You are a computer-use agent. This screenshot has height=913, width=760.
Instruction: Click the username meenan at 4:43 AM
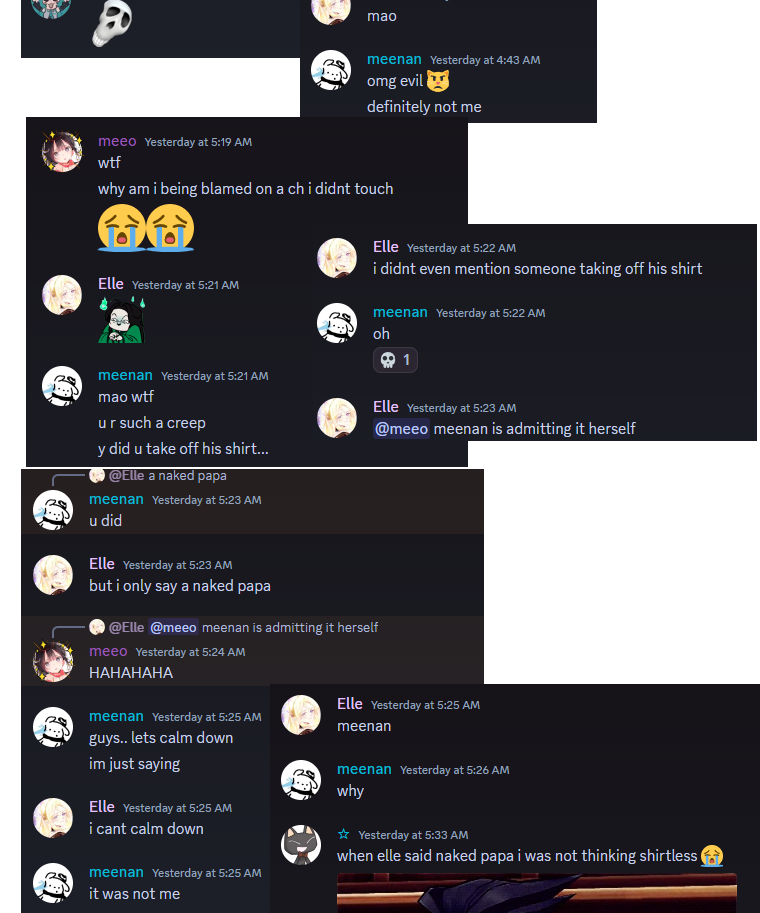point(394,59)
